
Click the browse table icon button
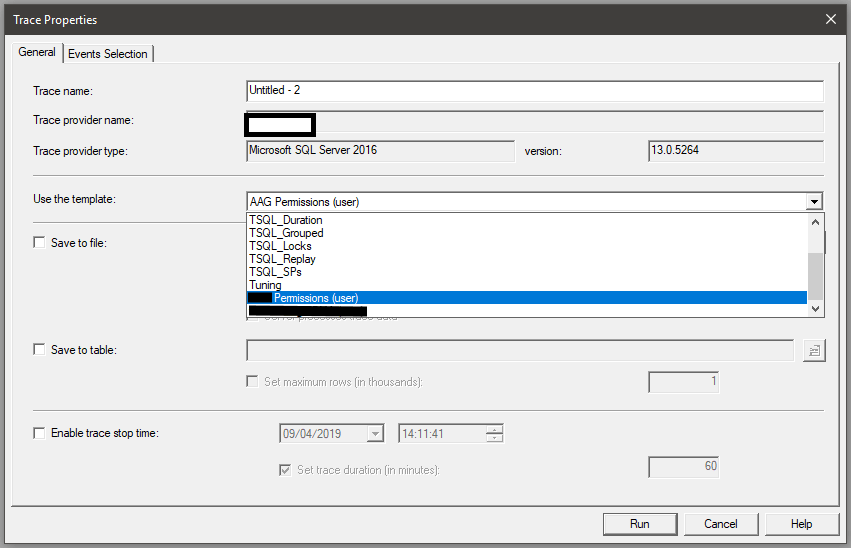click(813, 350)
